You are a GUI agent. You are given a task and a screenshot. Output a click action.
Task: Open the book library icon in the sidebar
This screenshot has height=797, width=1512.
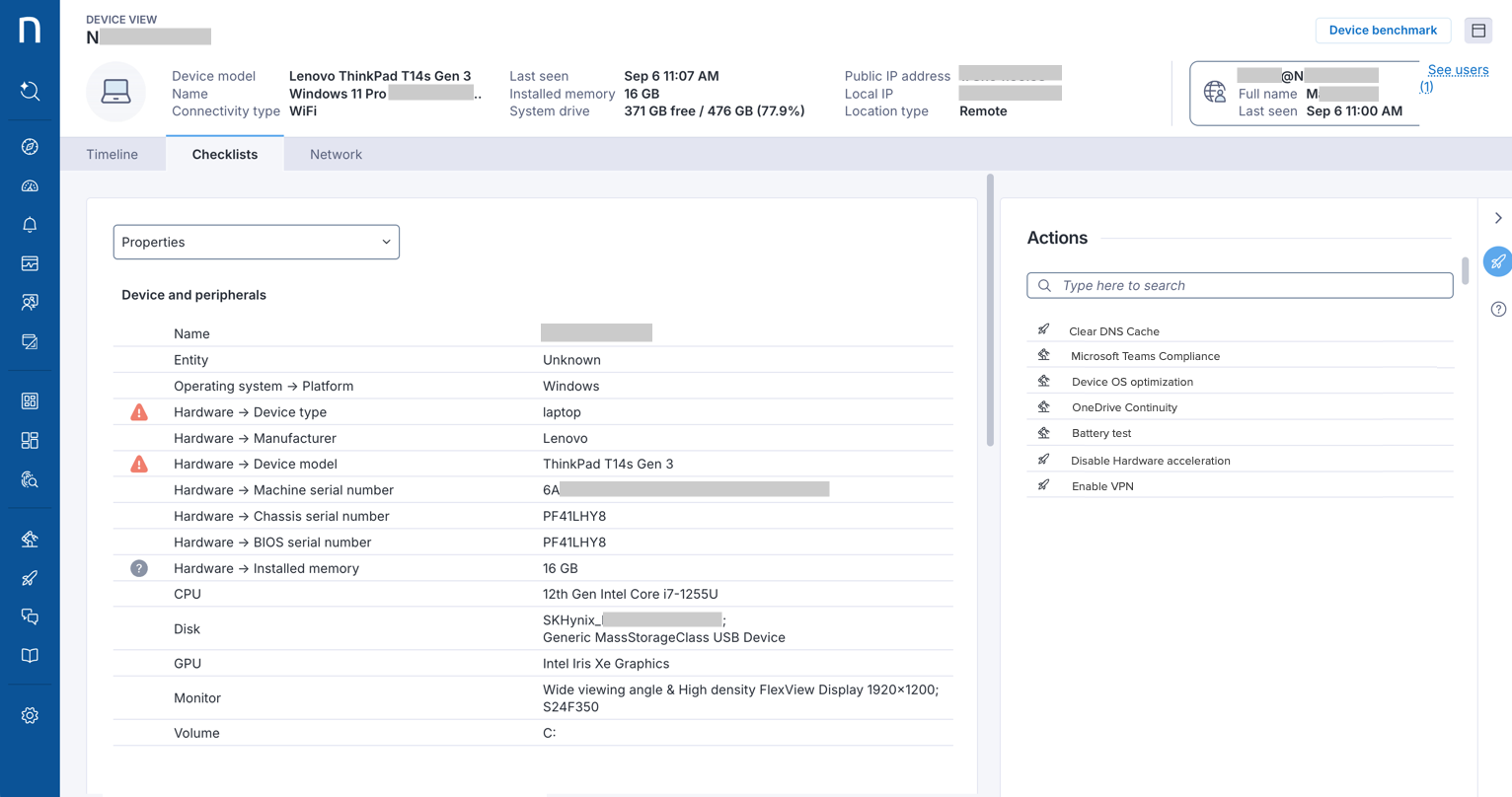coord(29,654)
